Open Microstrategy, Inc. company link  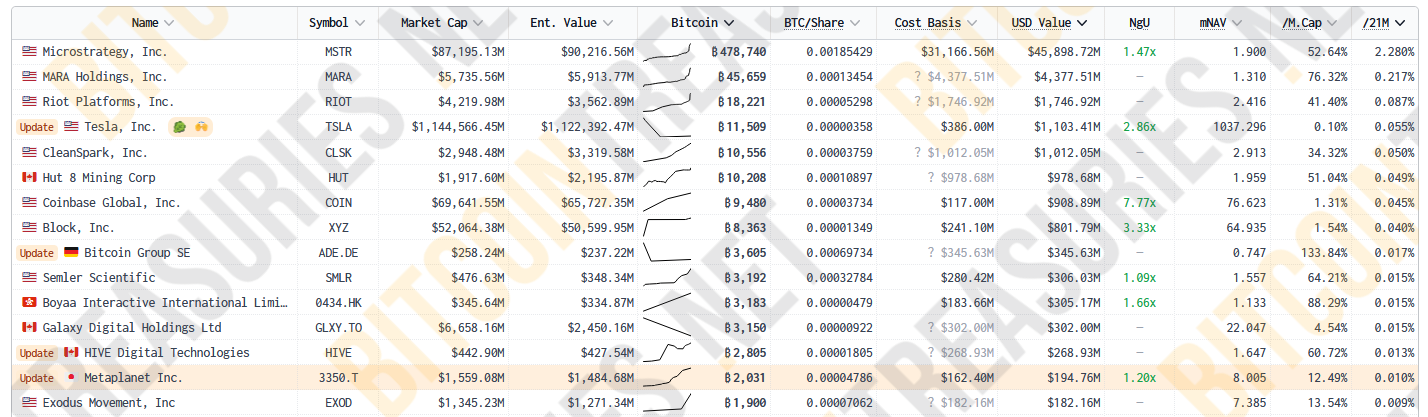click(105, 51)
